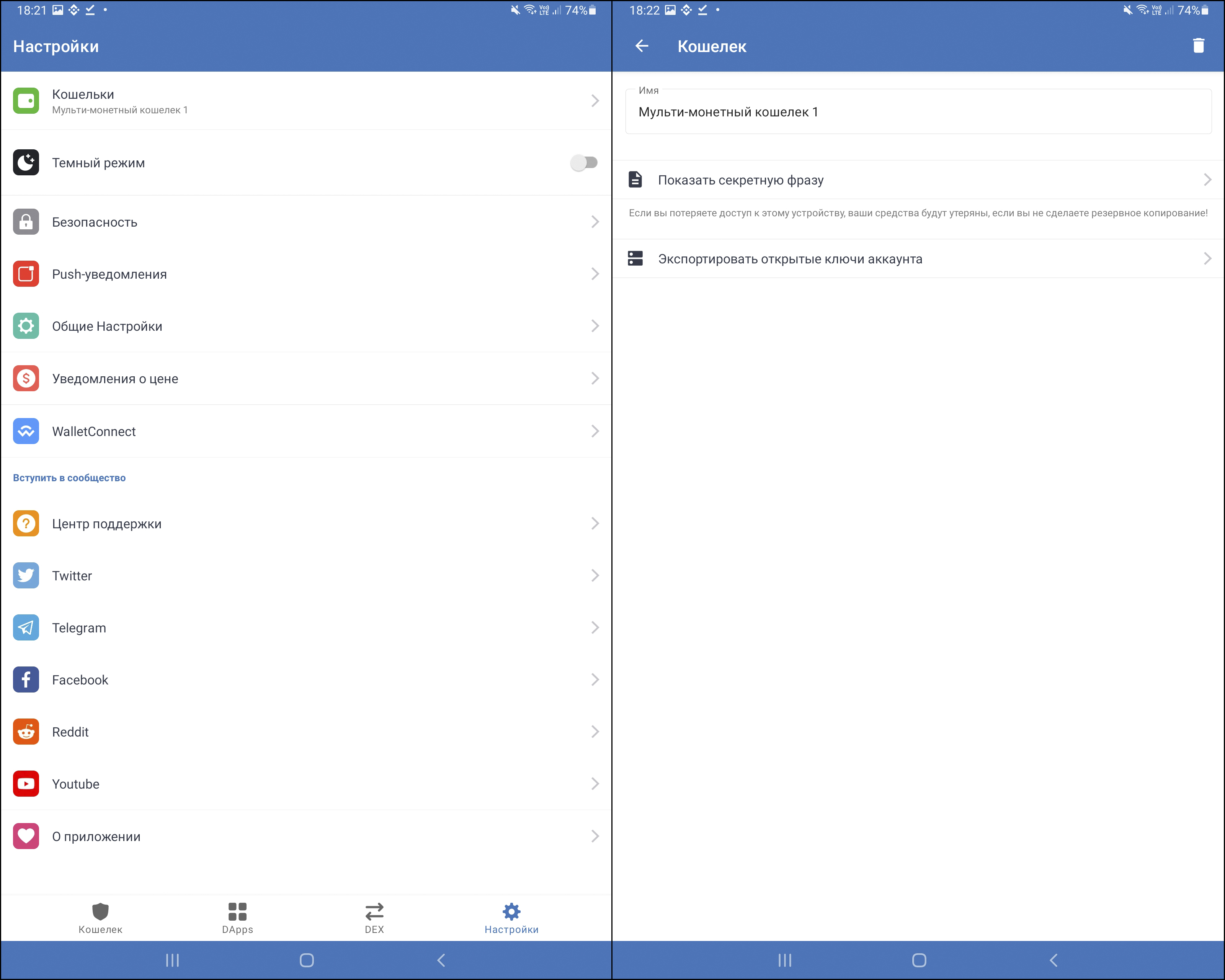Open Безопасность chevron arrow

coord(595,222)
